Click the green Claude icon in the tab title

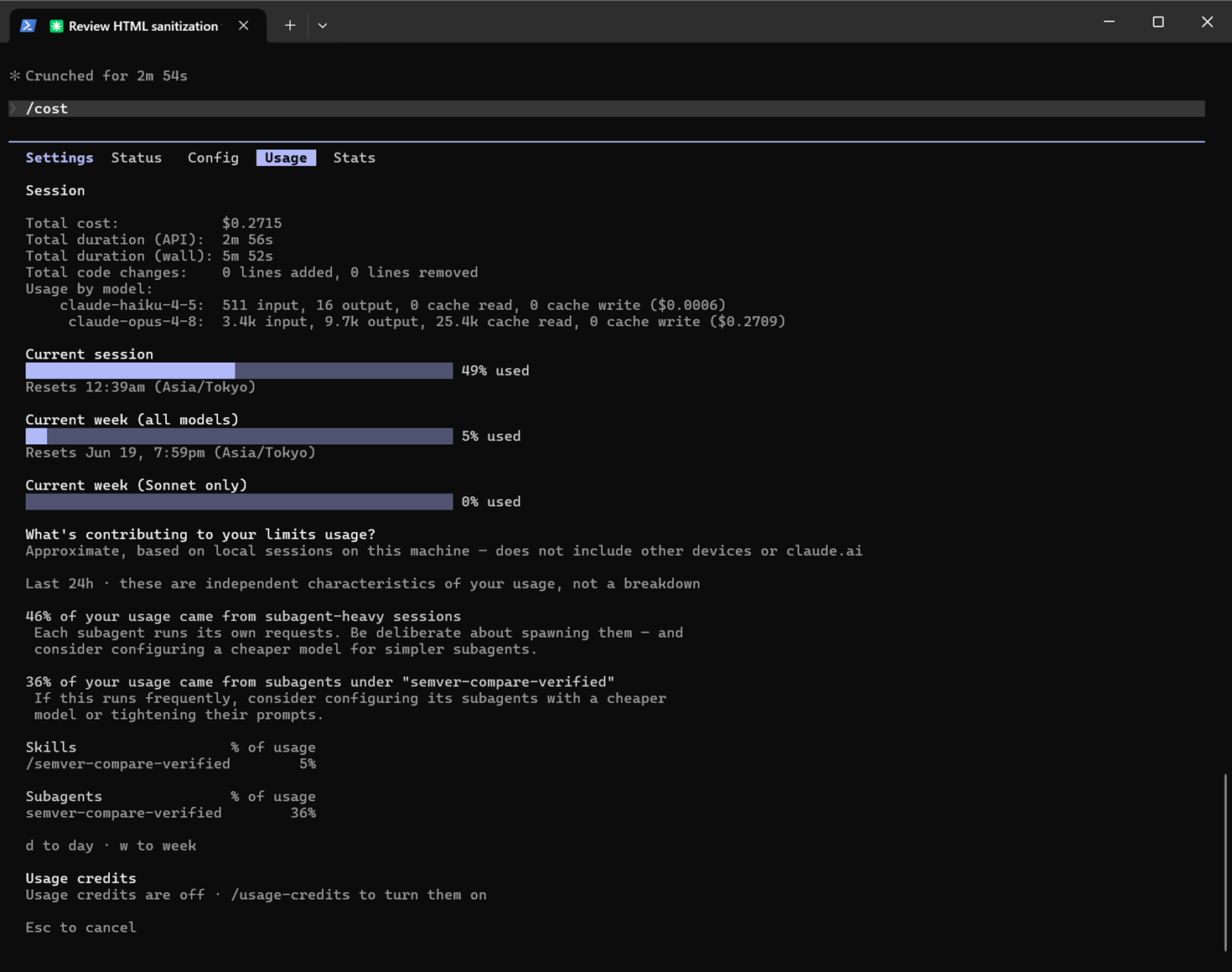(x=56, y=26)
